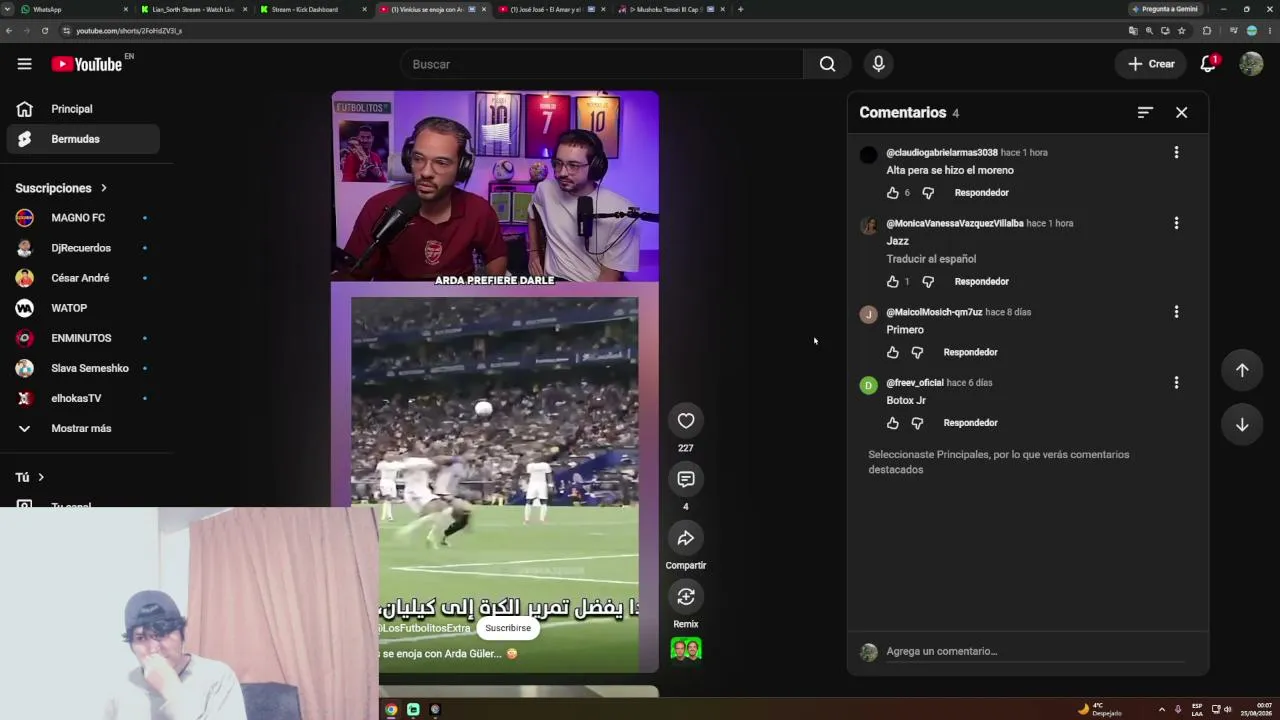1280x720 pixels.
Task: Click the Pregunta a Gemini button
Action: pyautogui.click(x=1165, y=9)
